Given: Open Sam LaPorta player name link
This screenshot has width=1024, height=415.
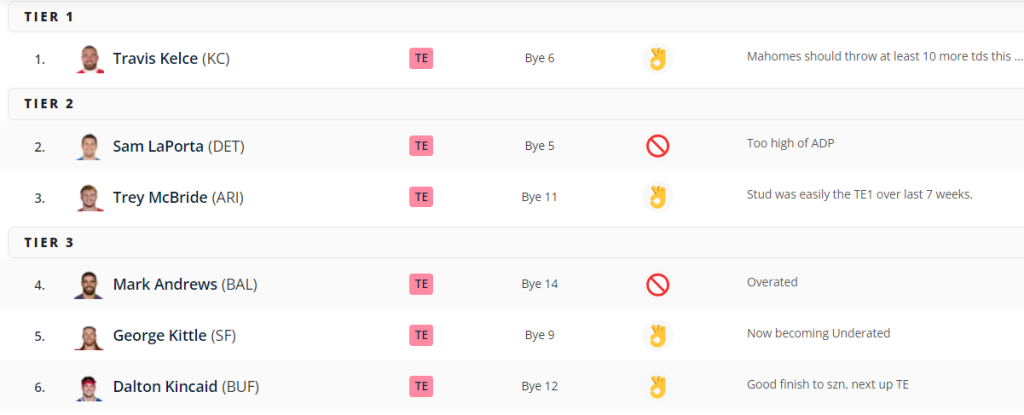Looking at the screenshot, I should tap(159, 146).
